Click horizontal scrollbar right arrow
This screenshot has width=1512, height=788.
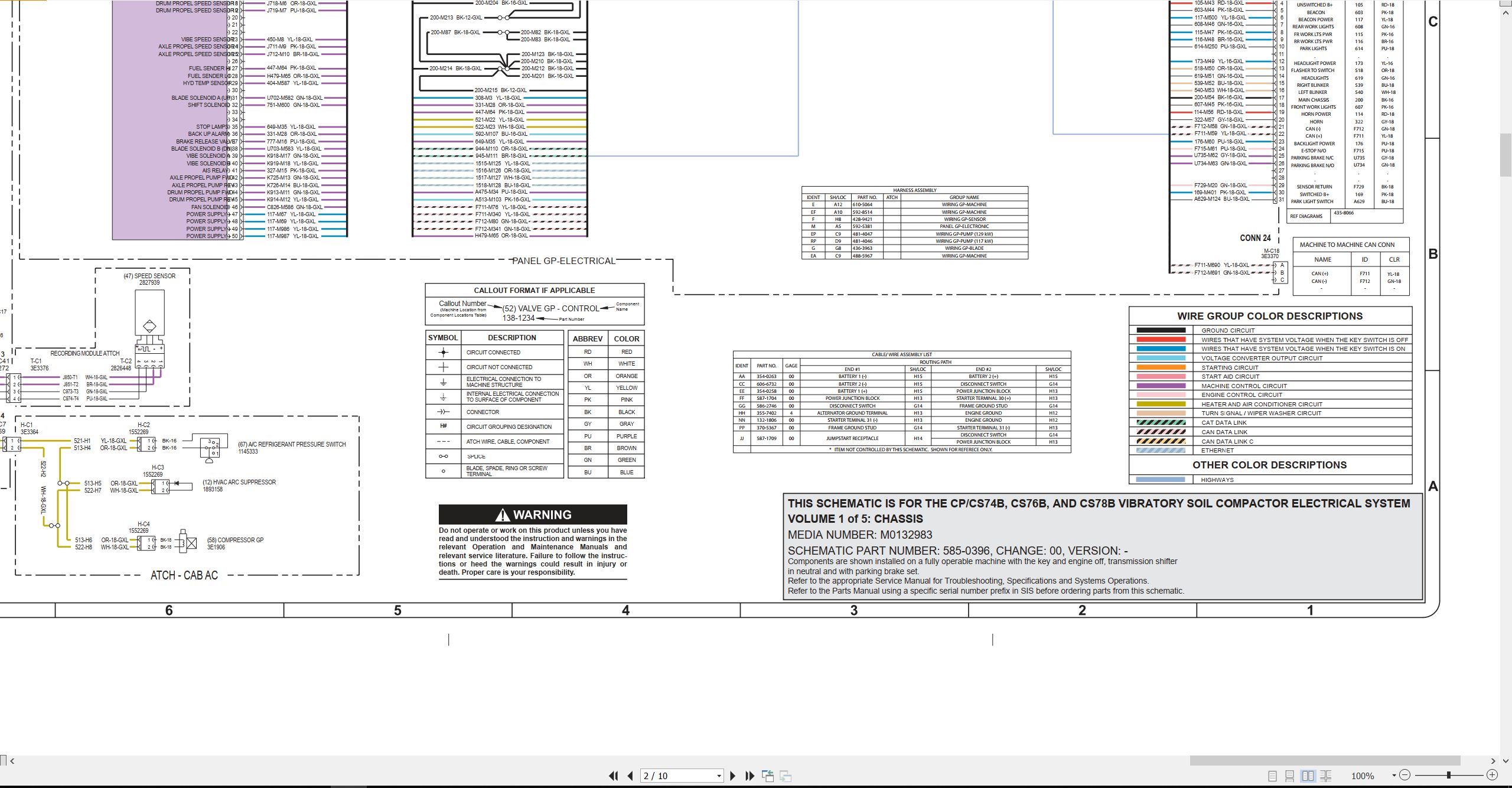(1493, 761)
